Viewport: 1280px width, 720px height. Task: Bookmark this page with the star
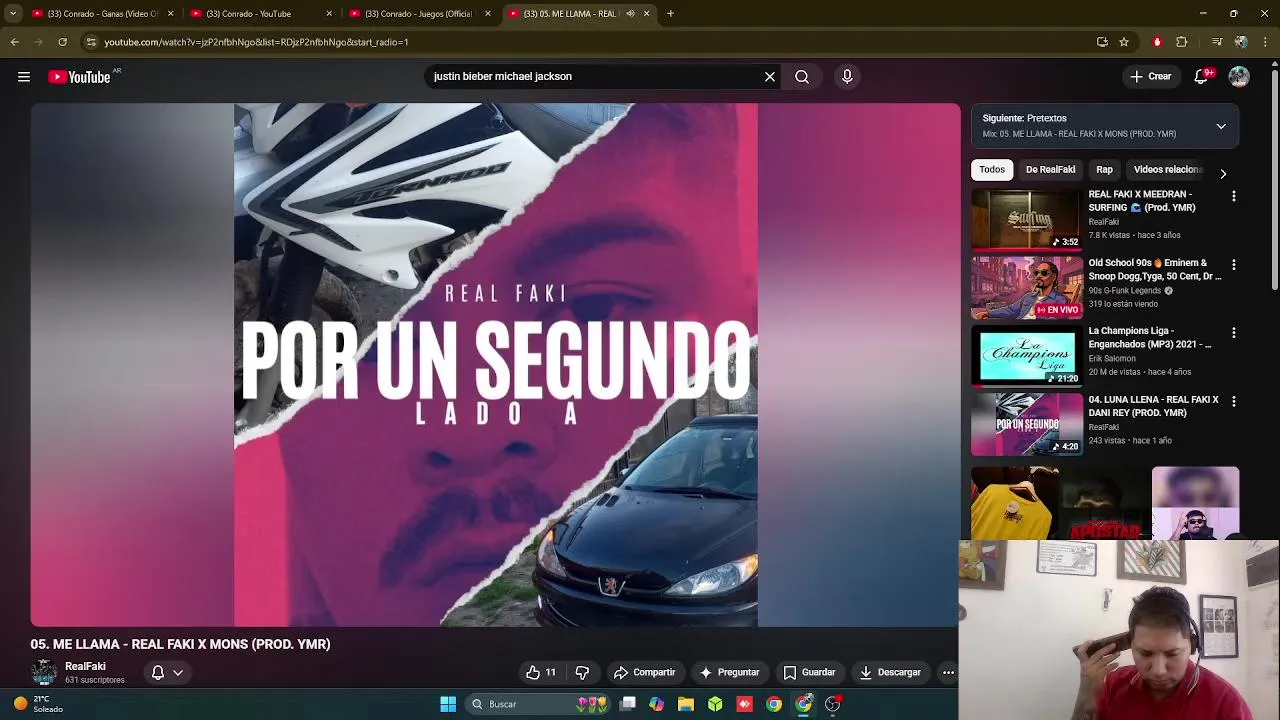pos(1124,42)
